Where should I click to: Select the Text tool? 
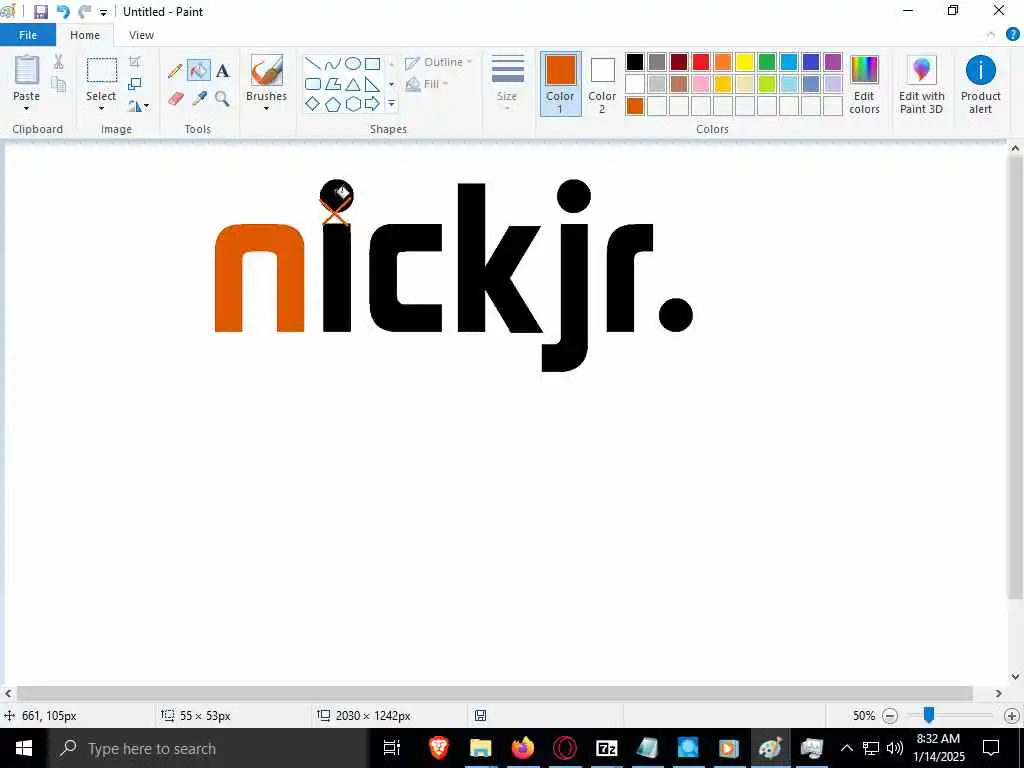coord(223,71)
